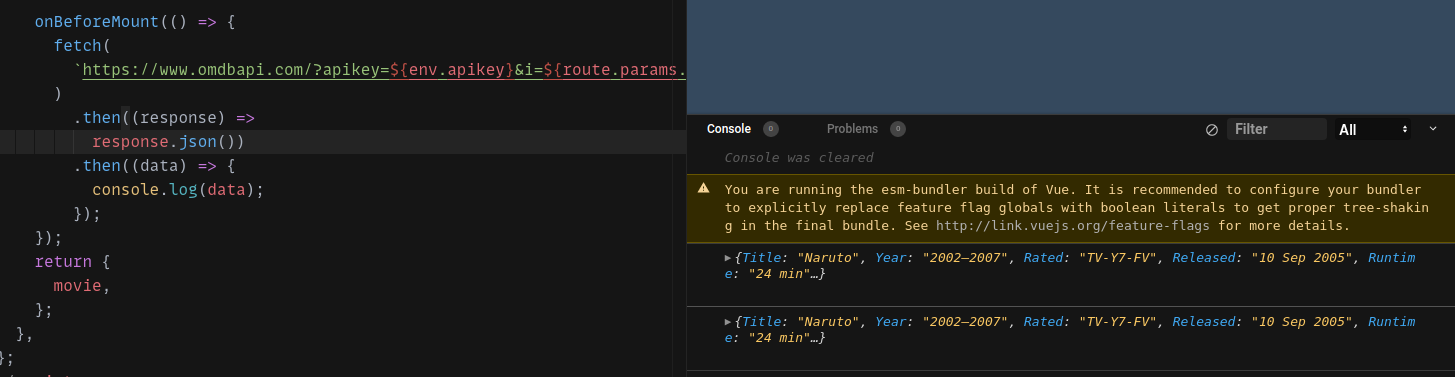
Task: Collapse the console panel with the chevron
Action: (x=1432, y=128)
